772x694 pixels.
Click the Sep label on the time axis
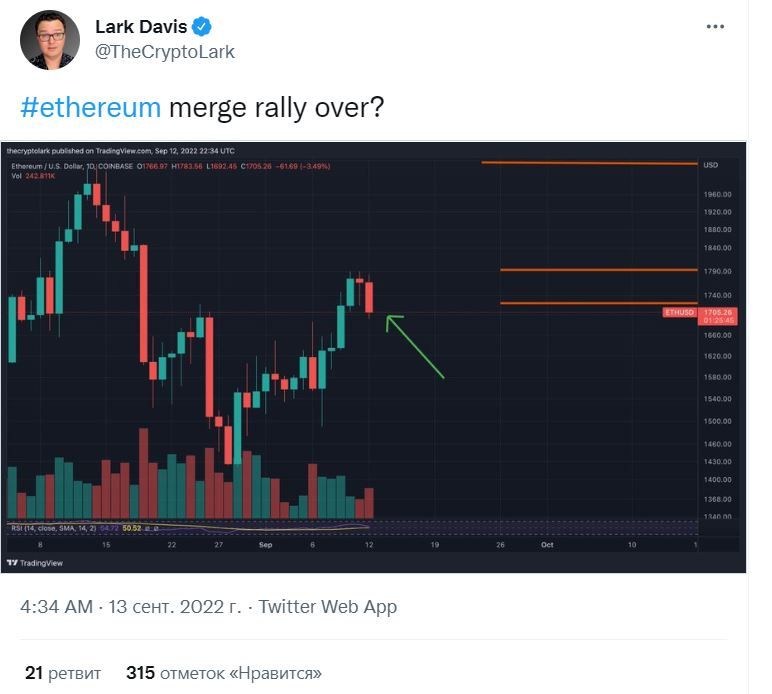(266, 545)
